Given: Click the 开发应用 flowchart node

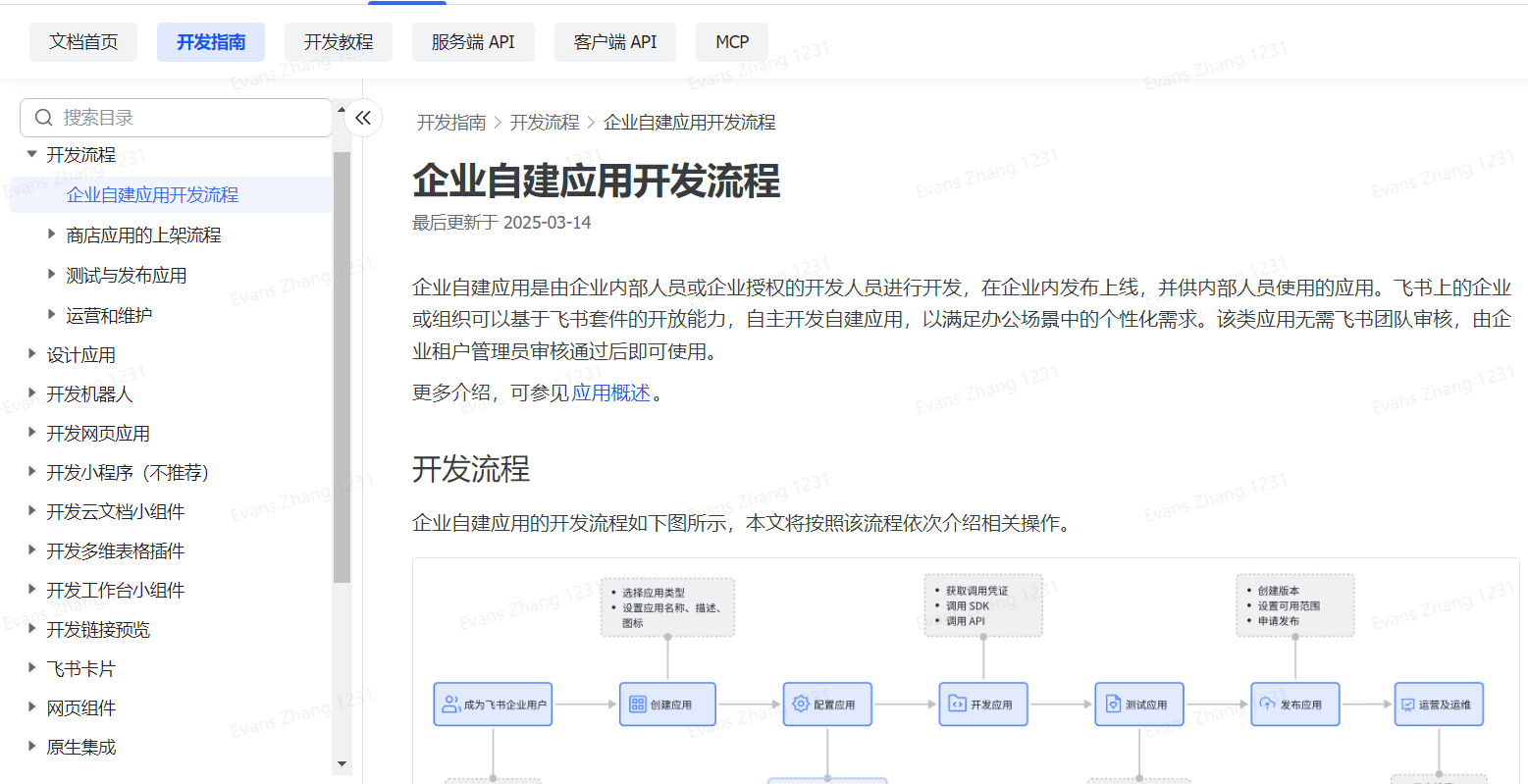Looking at the screenshot, I should (x=983, y=705).
